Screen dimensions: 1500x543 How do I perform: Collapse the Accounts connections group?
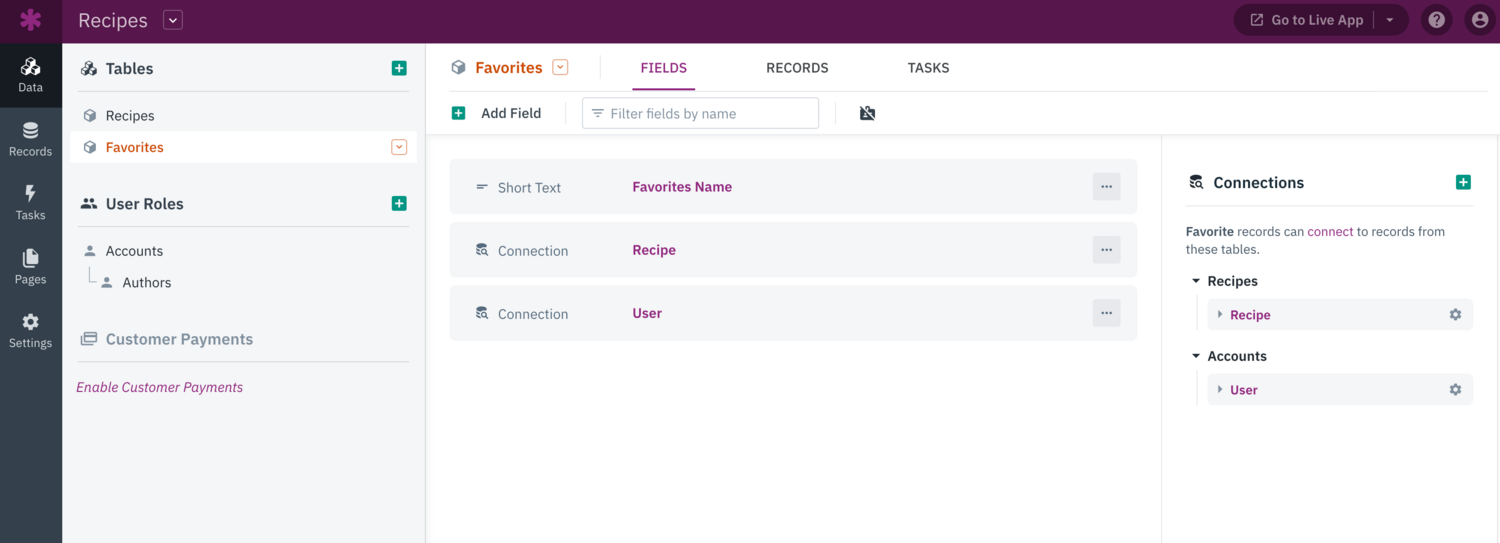click(x=1196, y=356)
